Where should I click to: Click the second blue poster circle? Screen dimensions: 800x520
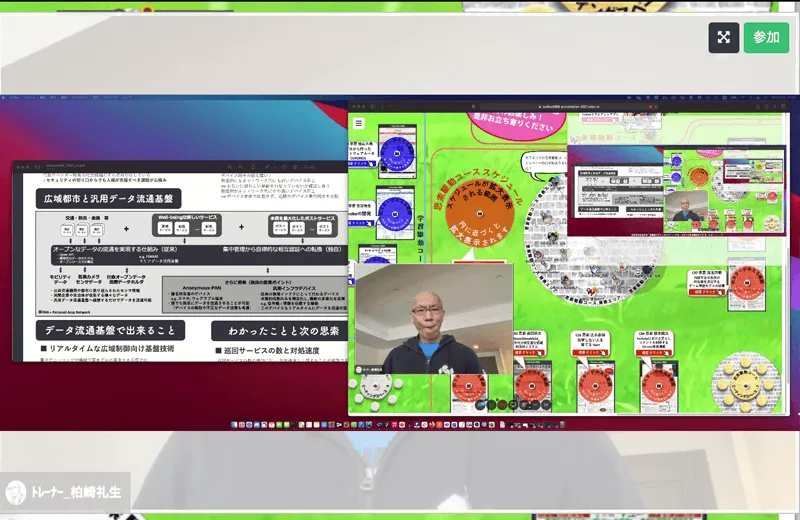click(x=395, y=214)
